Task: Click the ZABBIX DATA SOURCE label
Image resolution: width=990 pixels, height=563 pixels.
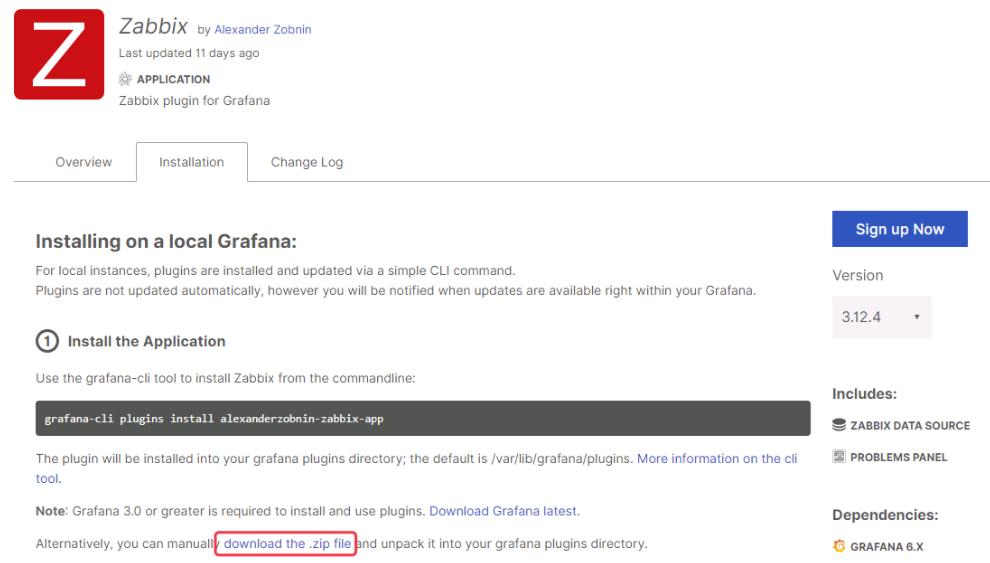Action: point(910,425)
